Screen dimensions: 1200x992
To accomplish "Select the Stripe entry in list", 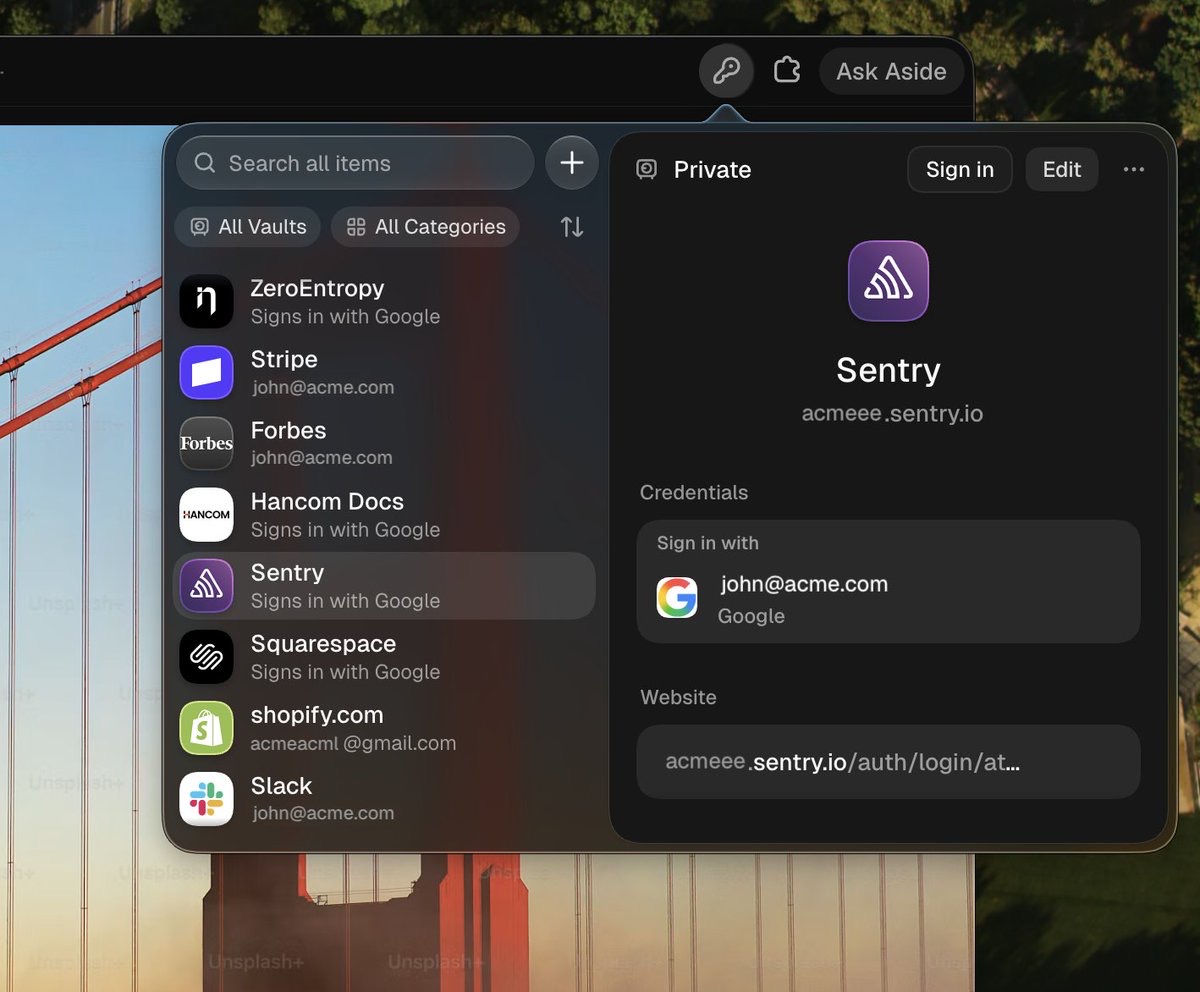I will [385, 372].
